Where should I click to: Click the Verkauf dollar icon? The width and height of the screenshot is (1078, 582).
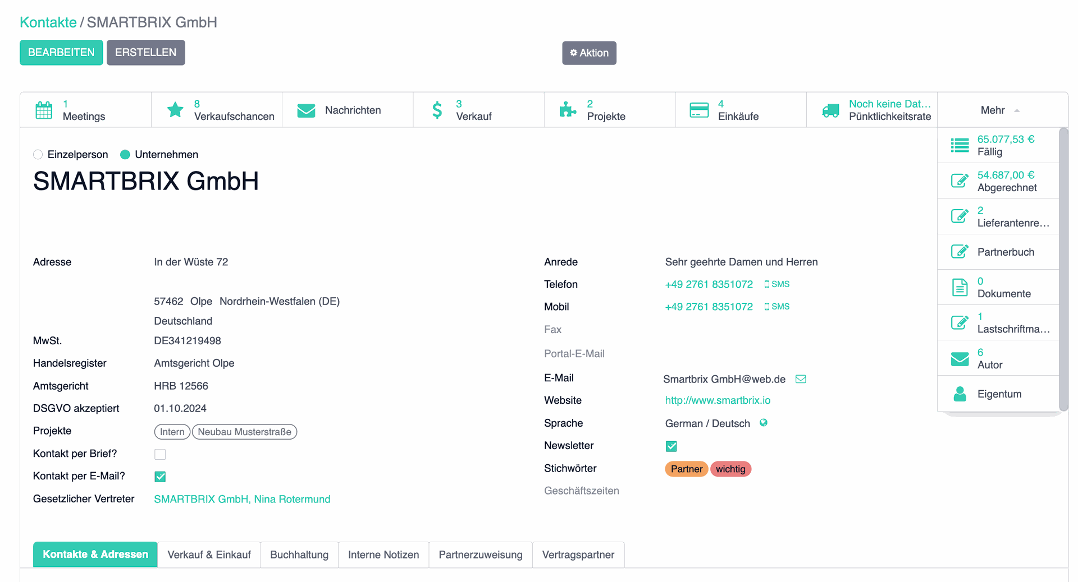click(437, 110)
